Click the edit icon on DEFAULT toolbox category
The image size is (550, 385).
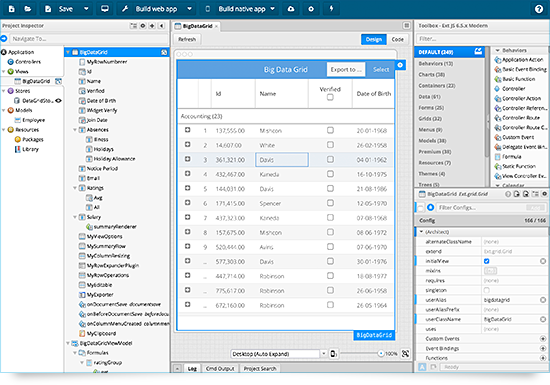click(478, 51)
